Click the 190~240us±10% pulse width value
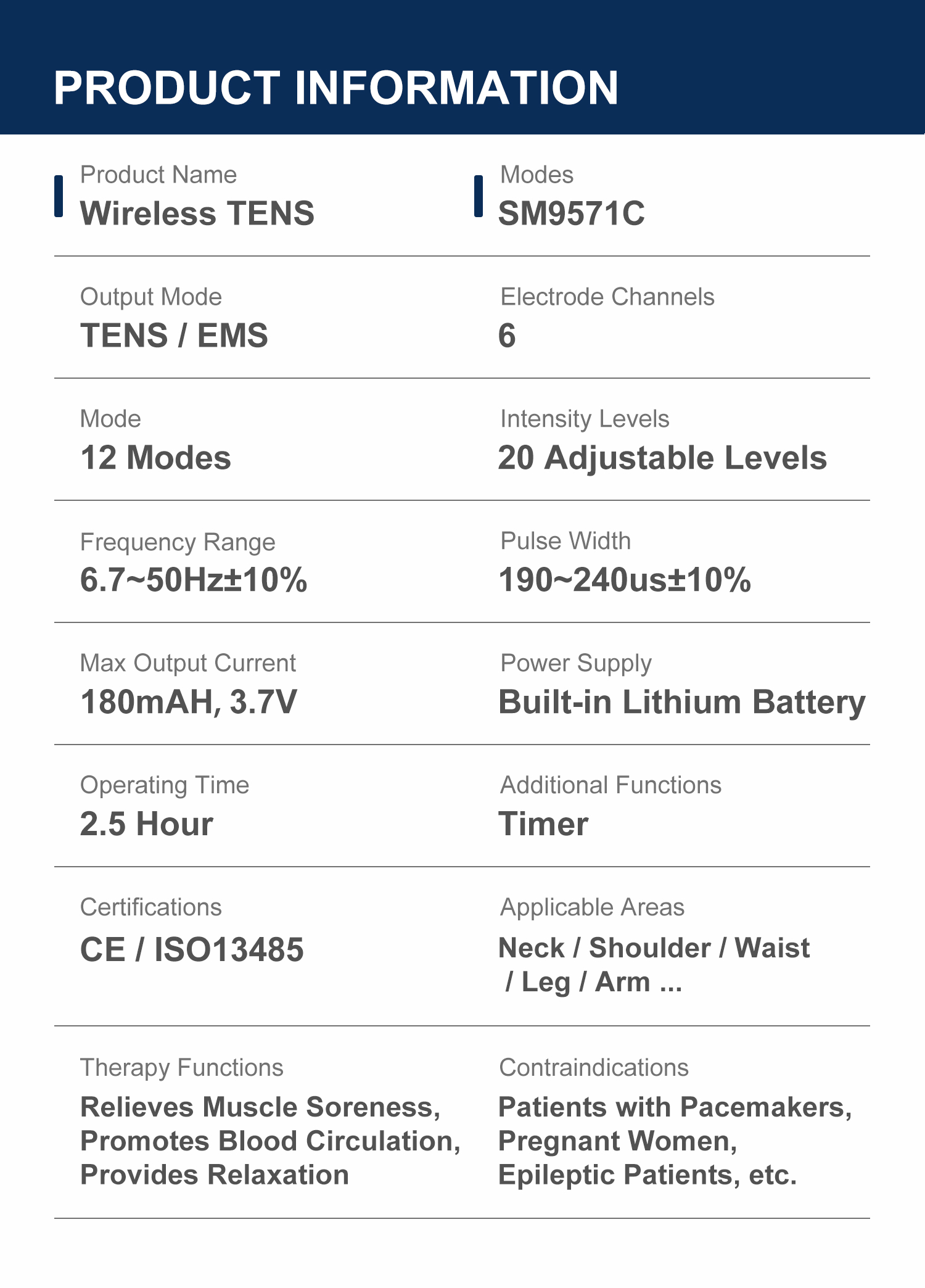This screenshot has height=1288, width=925. coord(625,580)
